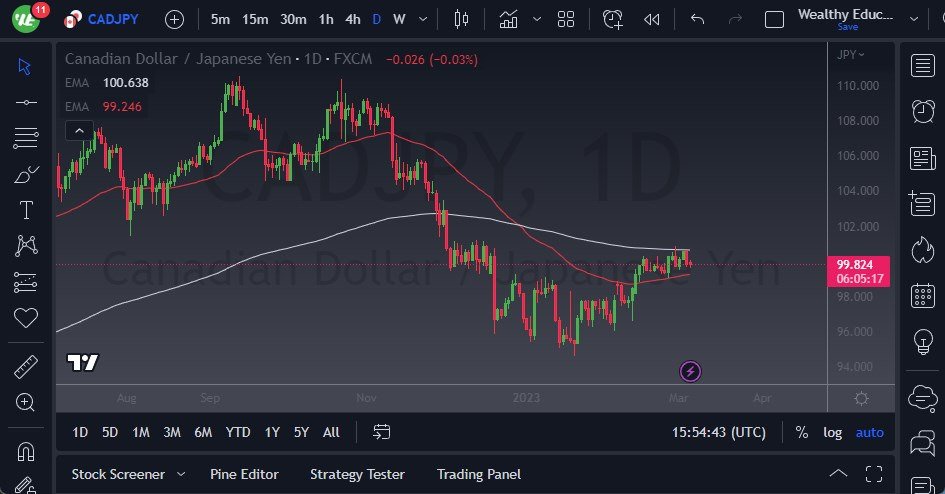The image size is (945, 494).
Task: Open the watchlist panel icon
Action: coord(923,66)
